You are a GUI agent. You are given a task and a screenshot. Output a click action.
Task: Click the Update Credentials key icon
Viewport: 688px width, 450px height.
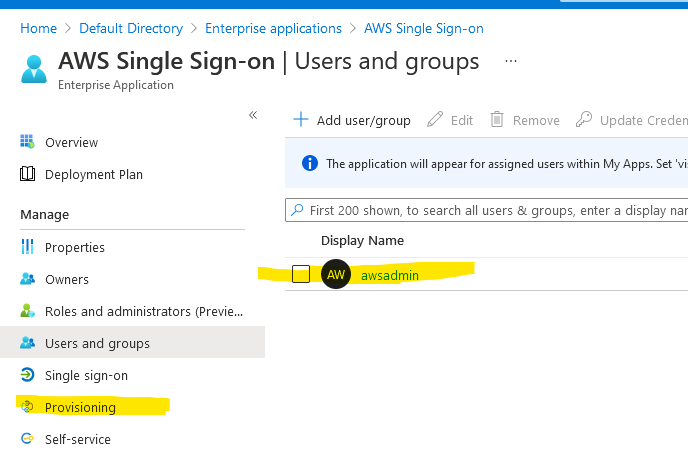[x=584, y=119]
